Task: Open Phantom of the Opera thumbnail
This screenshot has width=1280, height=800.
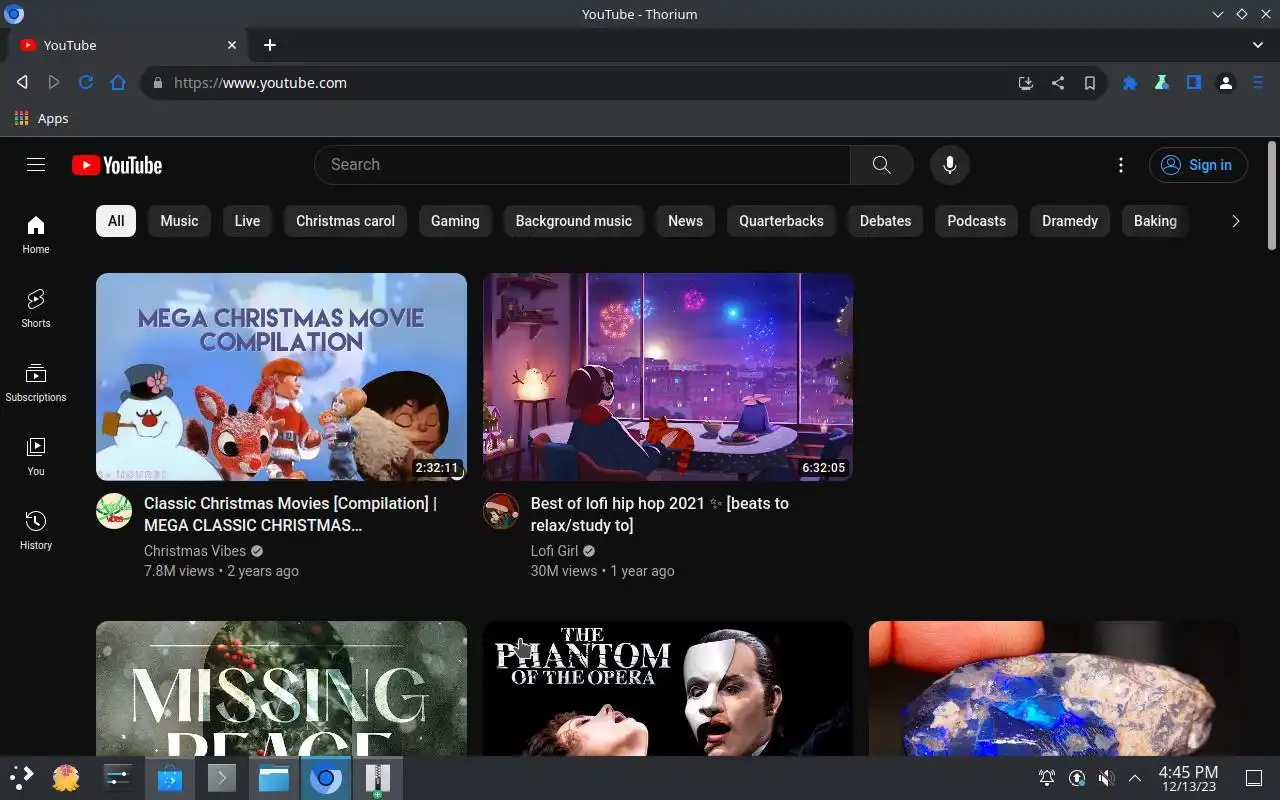Action: (x=668, y=688)
